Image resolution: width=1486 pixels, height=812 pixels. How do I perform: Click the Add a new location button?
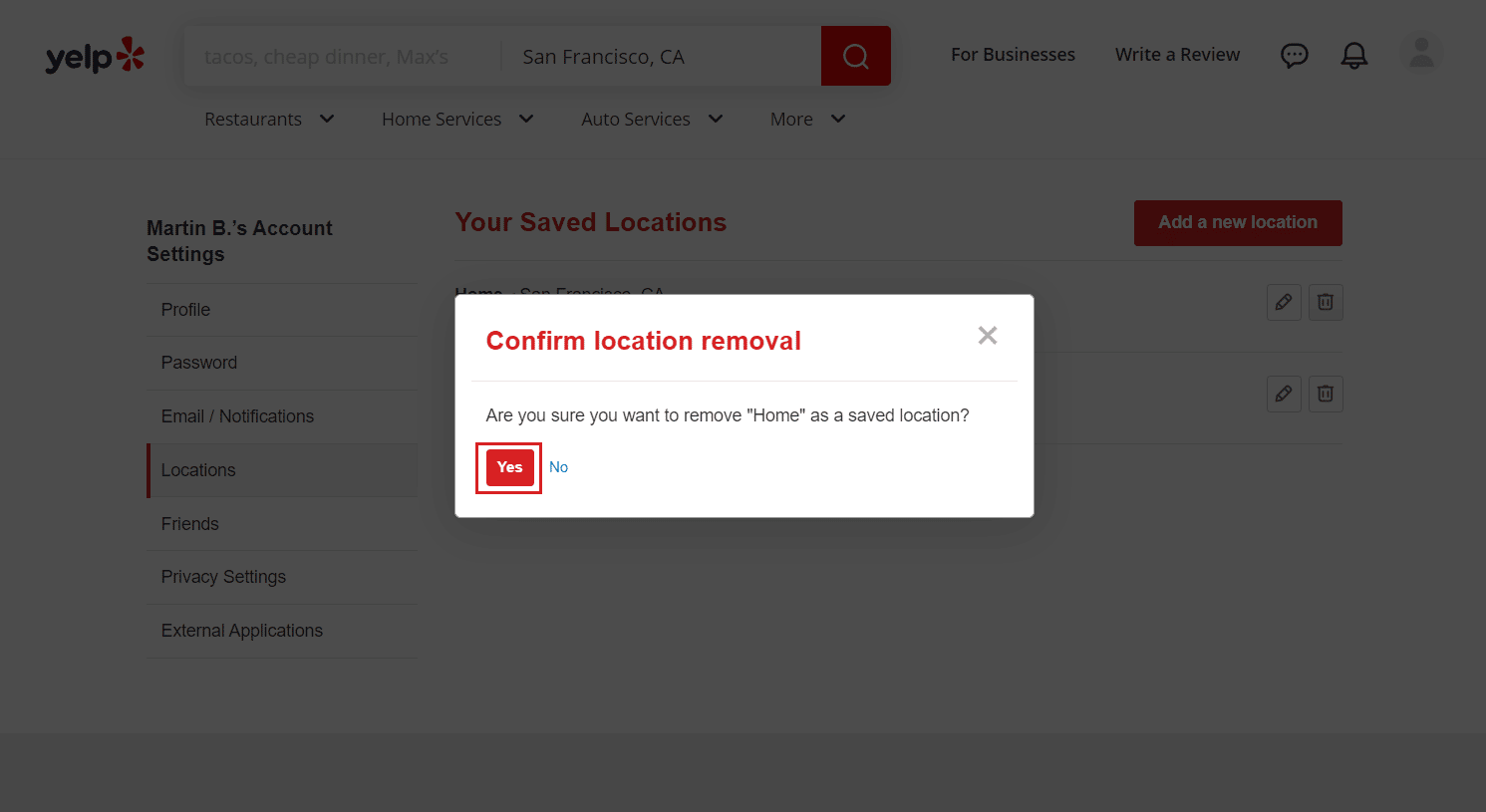pyautogui.click(x=1237, y=223)
